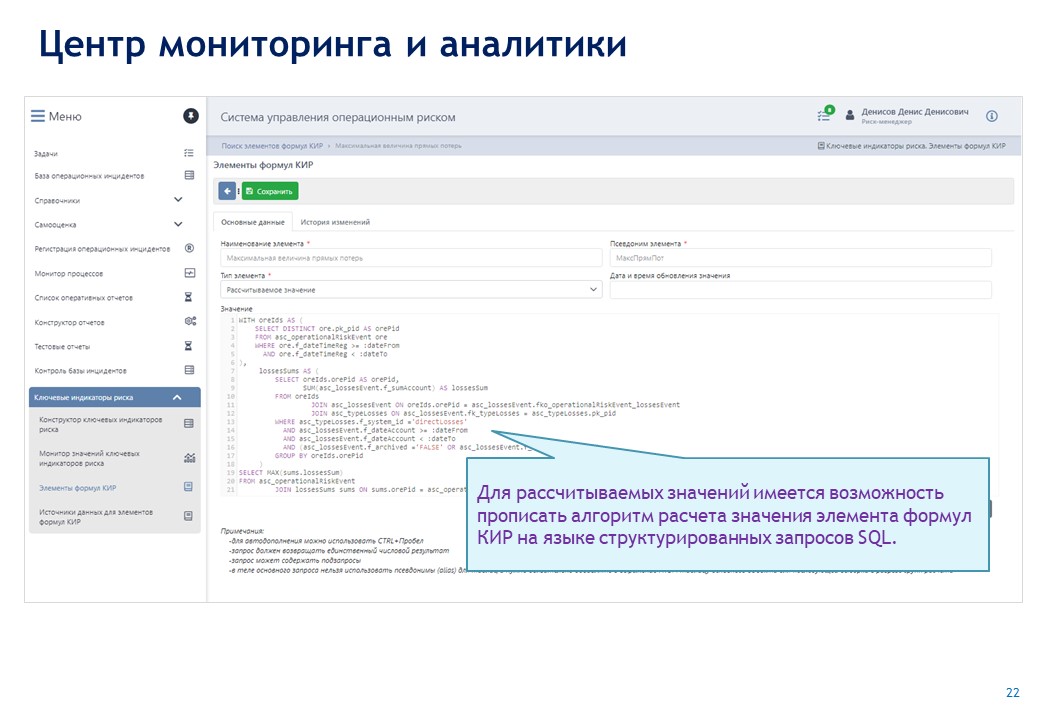The width and height of the screenshot is (1040, 720).
Task: Expand the Справочники menu section
Action: (x=178, y=200)
